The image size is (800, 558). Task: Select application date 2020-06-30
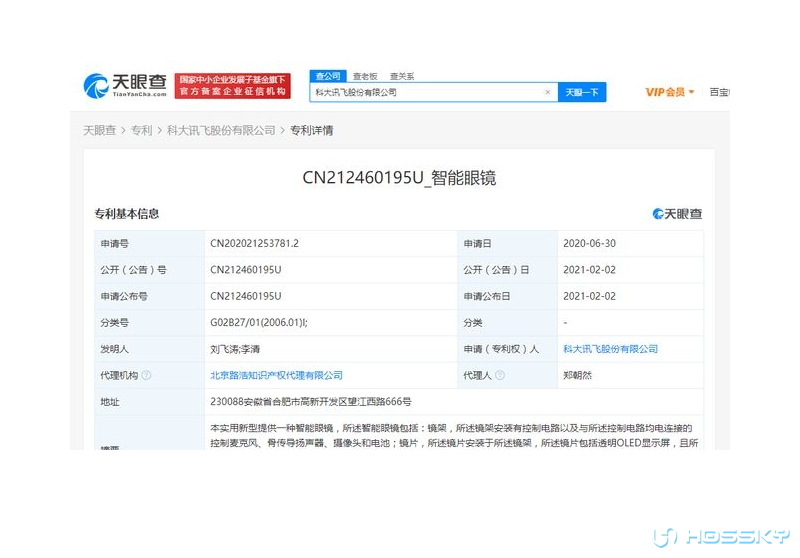(x=589, y=243)
